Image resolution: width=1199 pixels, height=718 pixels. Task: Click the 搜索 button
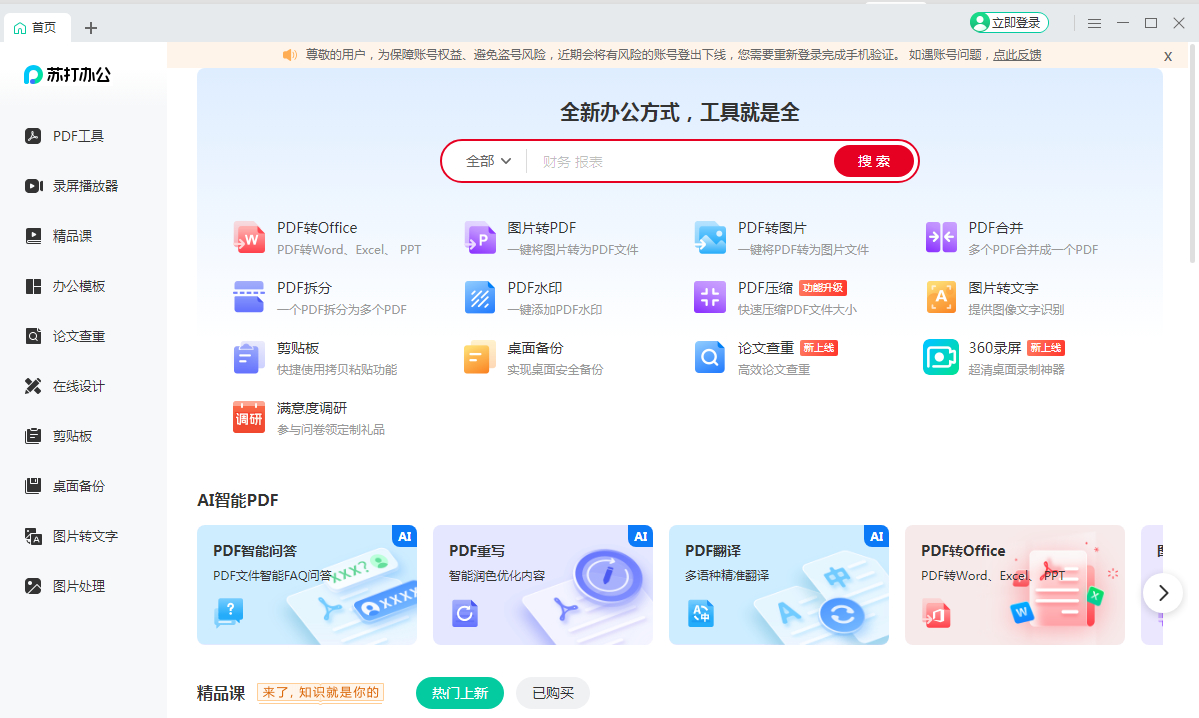pyautogui.click(x=874, y=161)
